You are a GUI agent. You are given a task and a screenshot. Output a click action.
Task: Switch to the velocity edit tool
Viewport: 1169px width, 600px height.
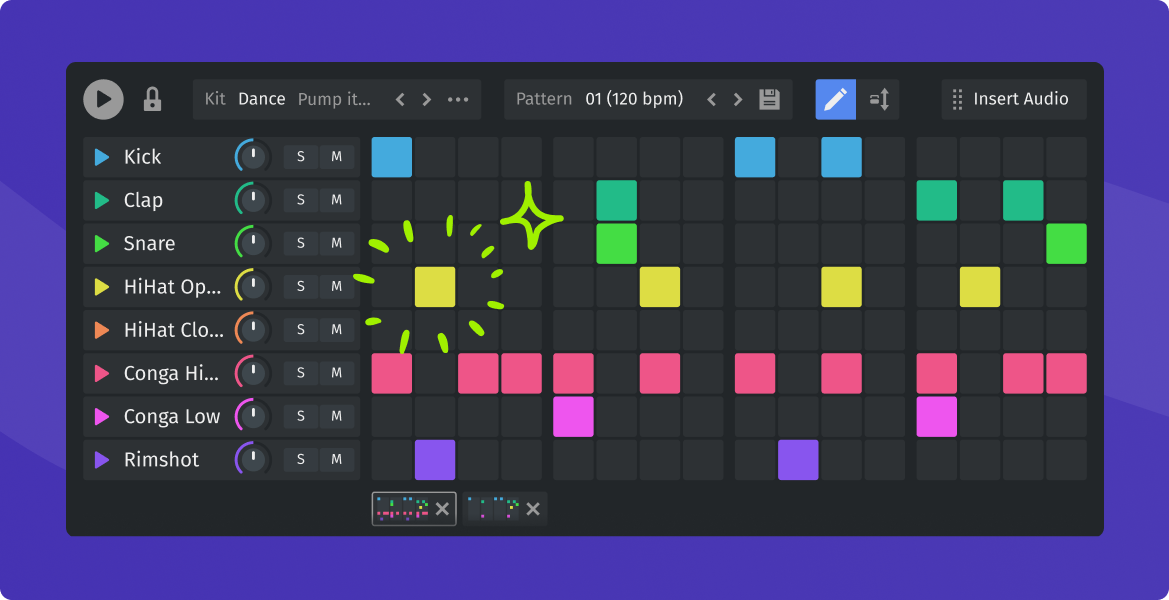tap(878, 99)
